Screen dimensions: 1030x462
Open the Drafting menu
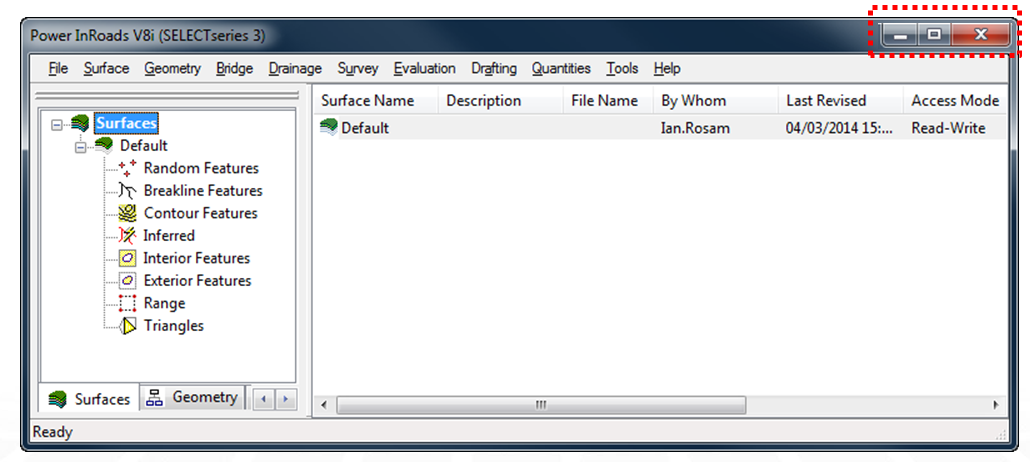point(494,68)
